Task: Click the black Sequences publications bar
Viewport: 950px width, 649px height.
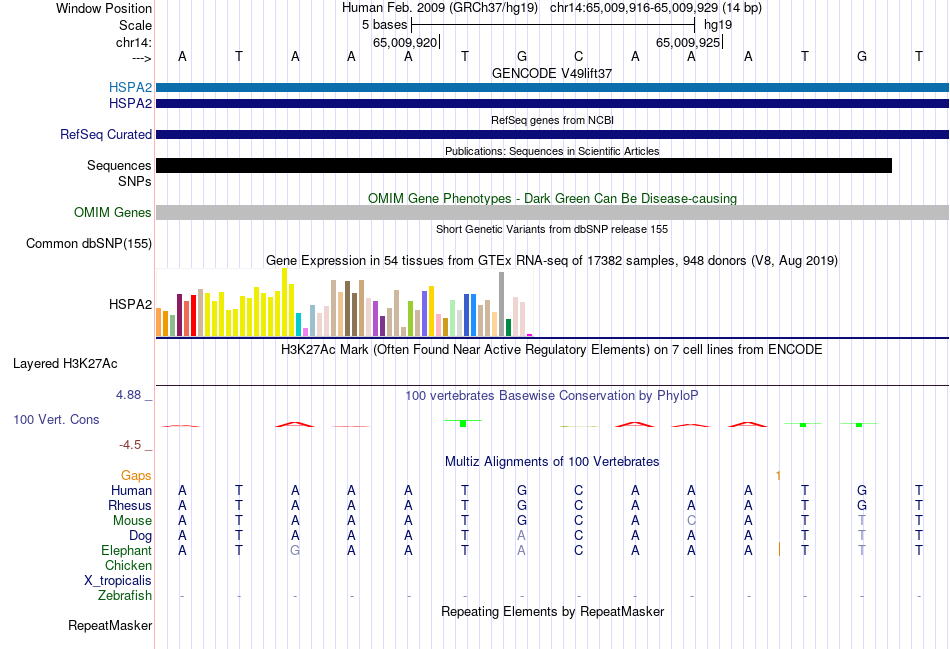Action: tap(524, 165)
